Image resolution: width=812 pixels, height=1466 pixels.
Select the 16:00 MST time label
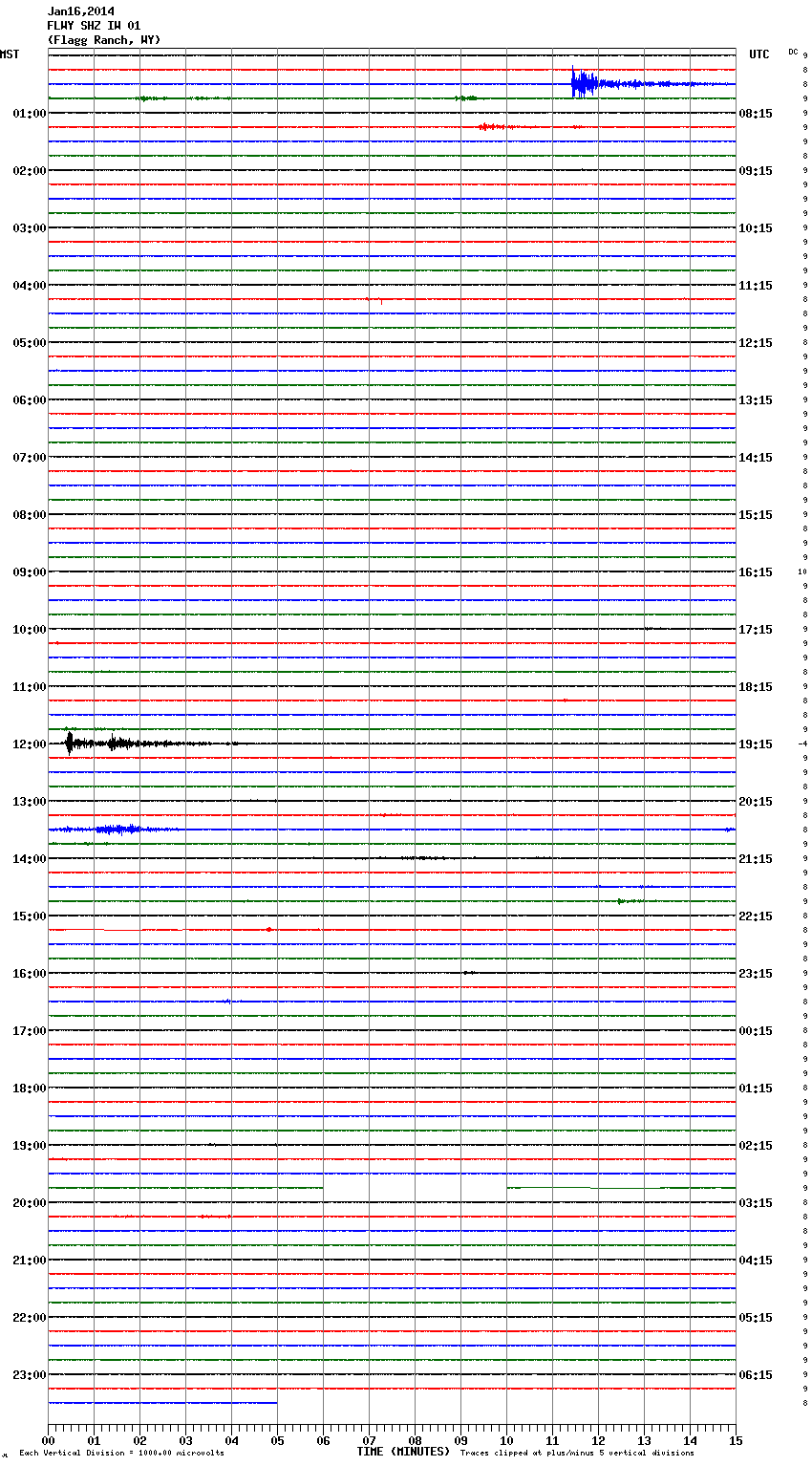pyautogui.click(x=30, y=974)
